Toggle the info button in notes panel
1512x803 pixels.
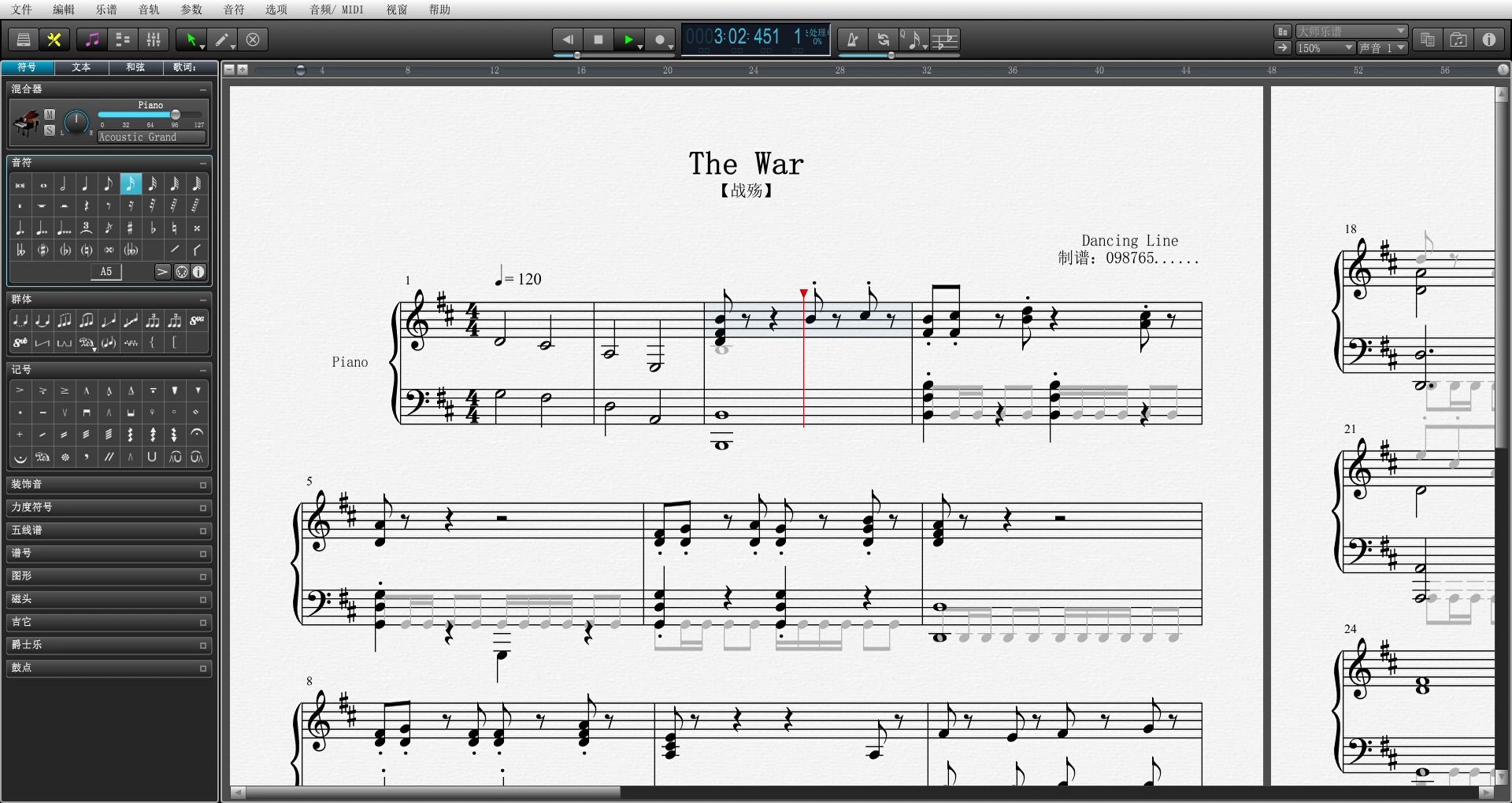[x=198, y=272]
